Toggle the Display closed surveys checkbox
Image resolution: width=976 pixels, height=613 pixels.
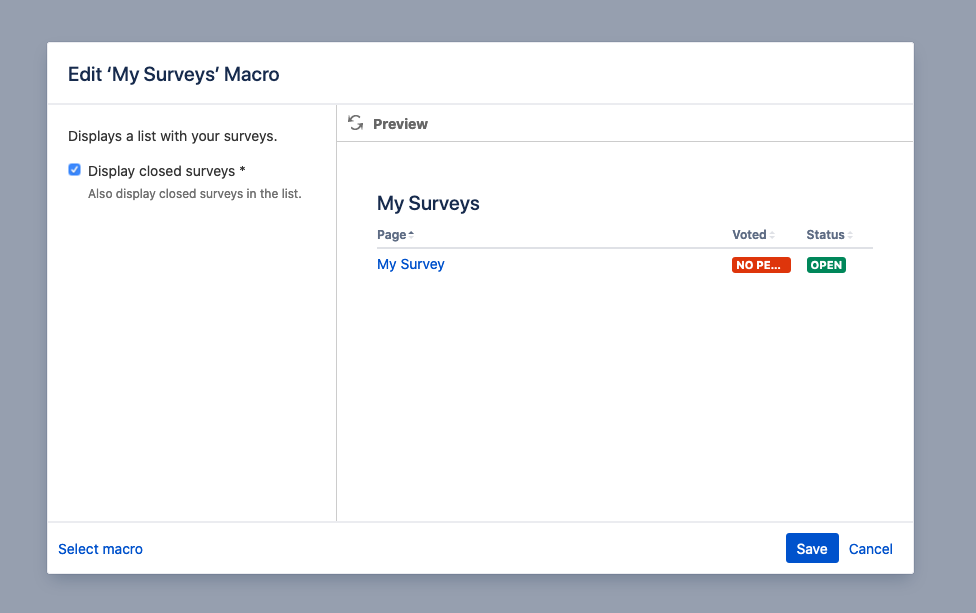[74, 170]
